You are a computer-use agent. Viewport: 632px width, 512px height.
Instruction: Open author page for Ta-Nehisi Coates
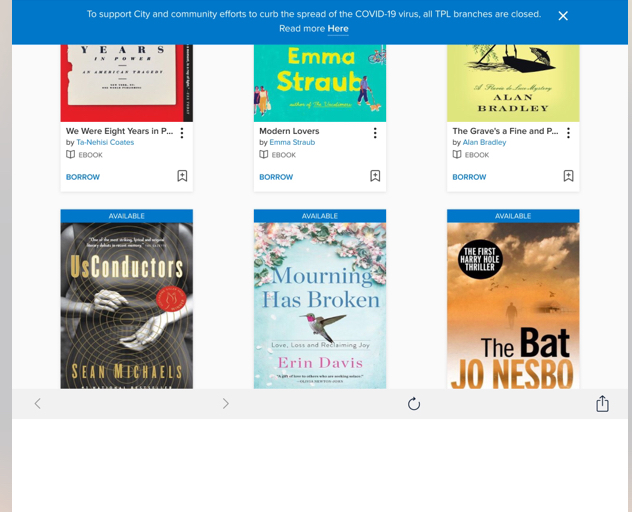[105, 142]
